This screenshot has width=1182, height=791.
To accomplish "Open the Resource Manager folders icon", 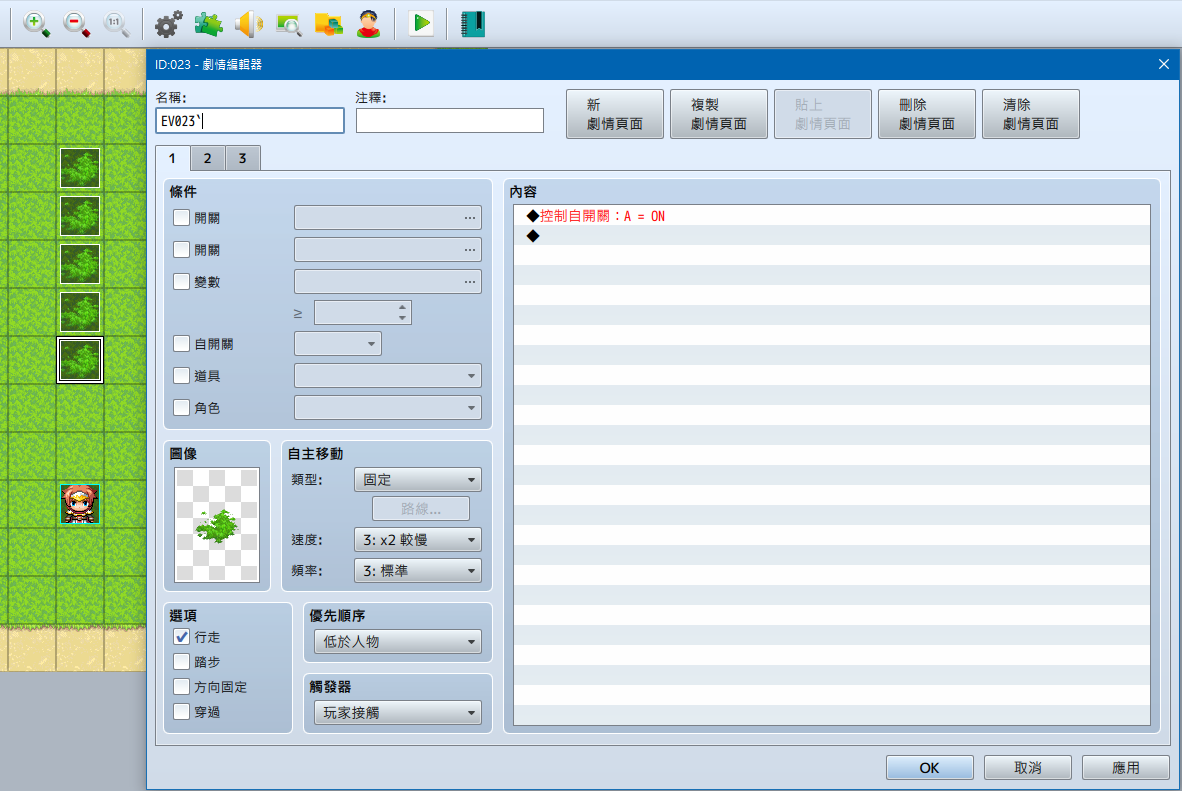I will pyautogui.click(x=329, y=24).
